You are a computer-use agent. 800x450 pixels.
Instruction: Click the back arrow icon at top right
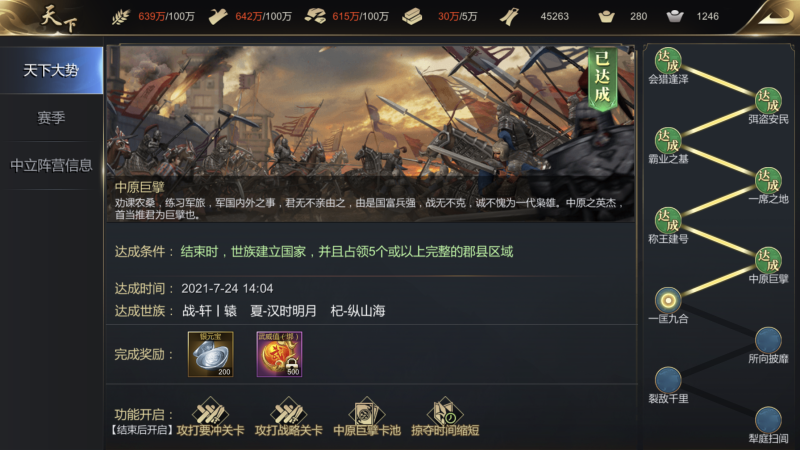(776, 16)
